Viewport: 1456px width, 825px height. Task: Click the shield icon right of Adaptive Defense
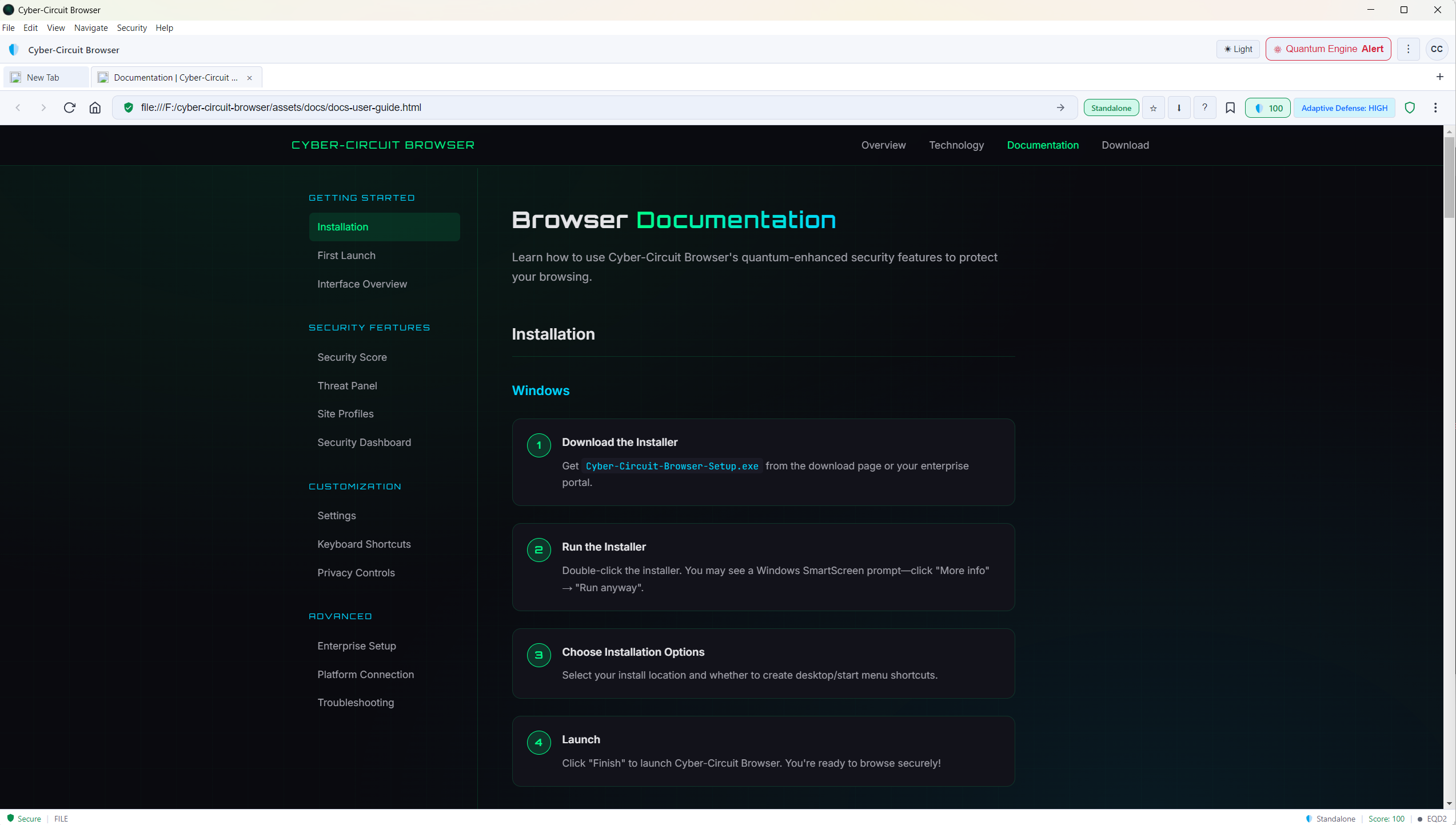(1410, 107)
